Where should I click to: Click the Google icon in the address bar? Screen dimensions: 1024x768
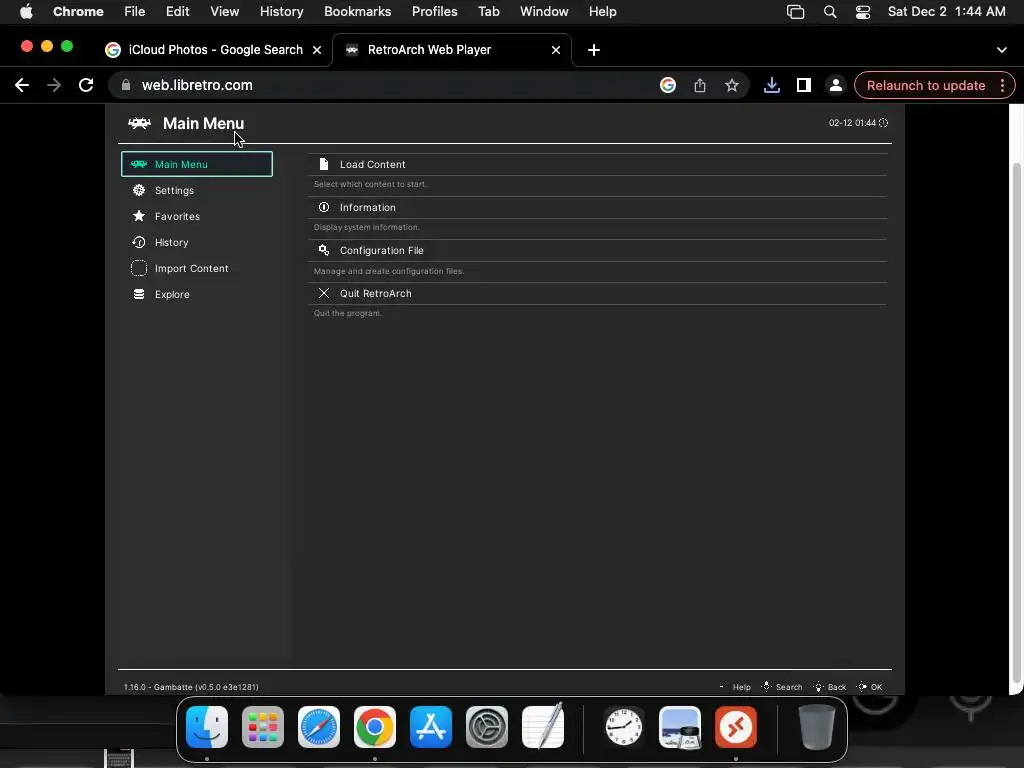tap(667, 85)
